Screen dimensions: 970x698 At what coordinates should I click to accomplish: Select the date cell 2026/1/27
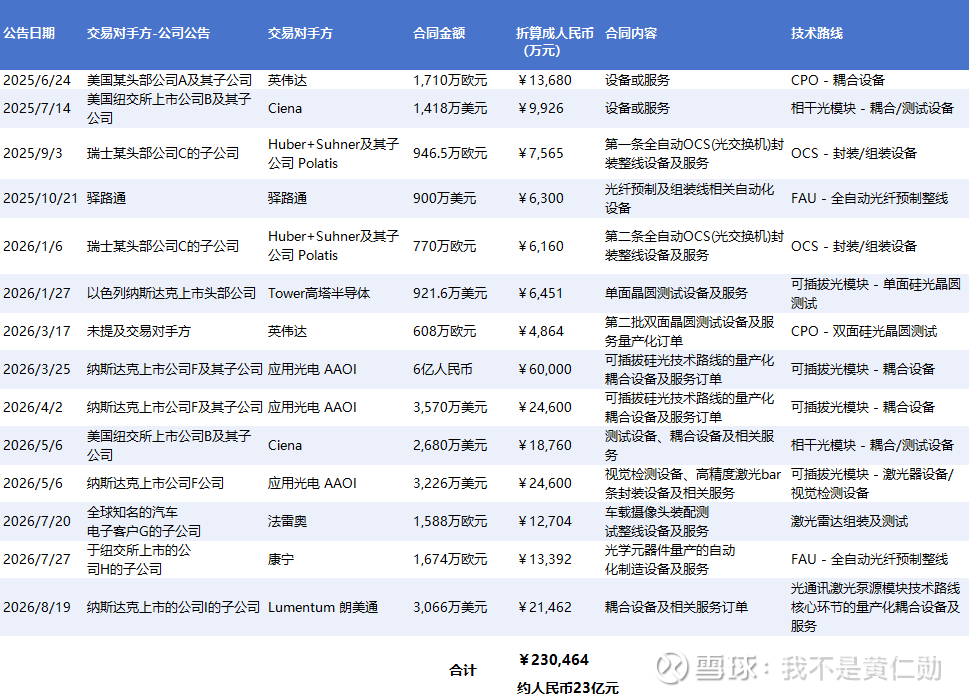tap(37, 293)
